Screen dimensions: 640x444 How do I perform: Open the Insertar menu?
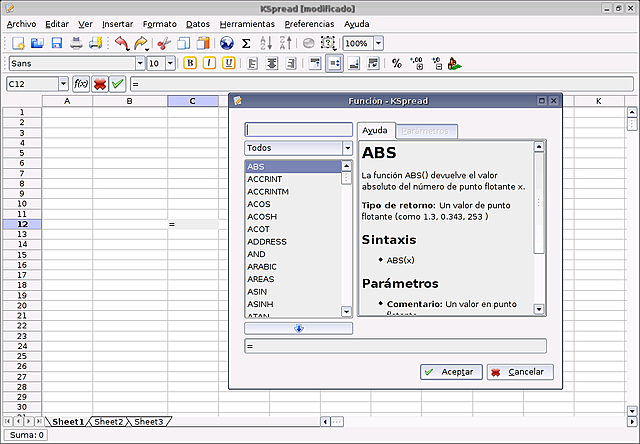[x=118, y=24]
